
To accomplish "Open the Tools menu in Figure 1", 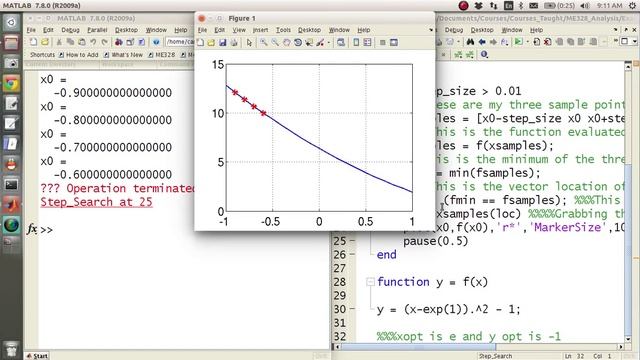I will point(283,30).
